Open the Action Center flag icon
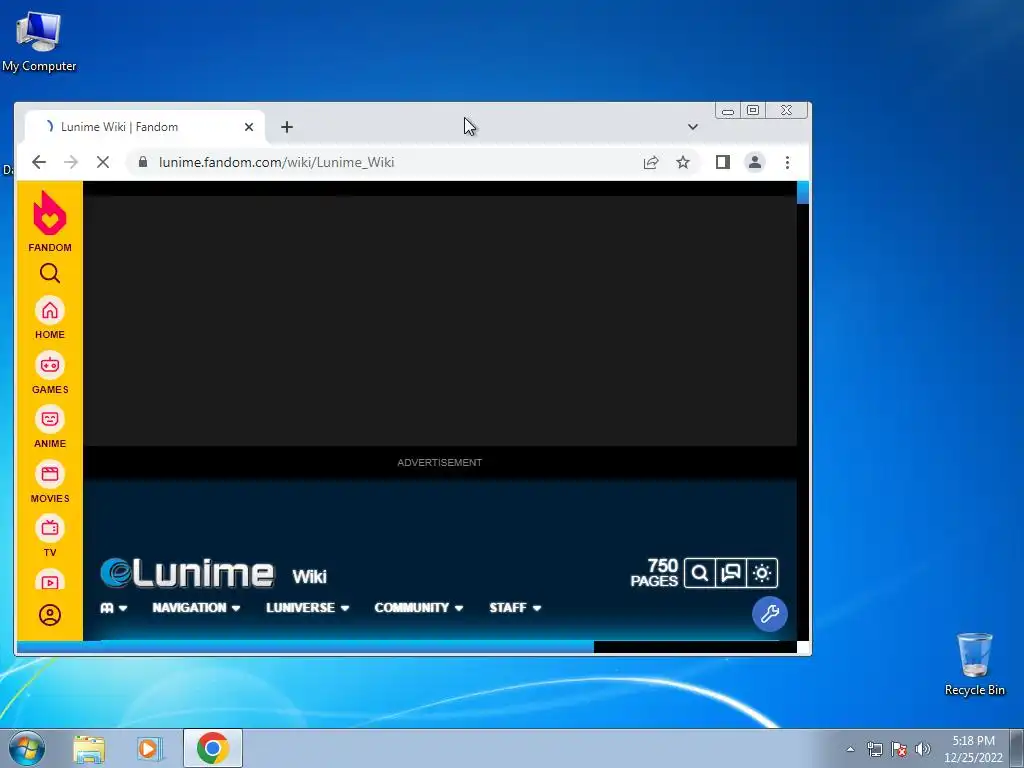1024x768 pixels. coord(899,749)
